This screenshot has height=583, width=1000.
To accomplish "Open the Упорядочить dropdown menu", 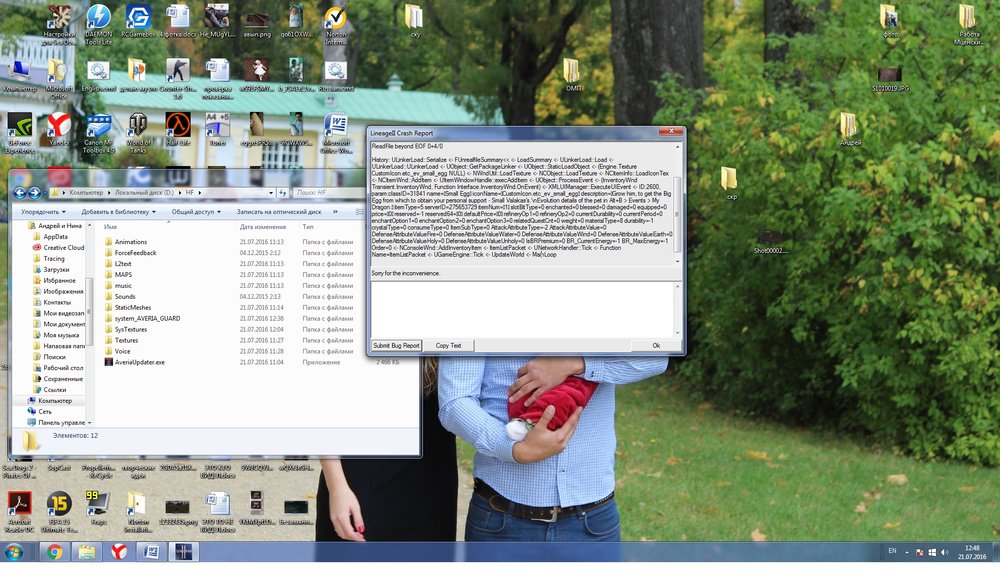I will click(44, 212).
